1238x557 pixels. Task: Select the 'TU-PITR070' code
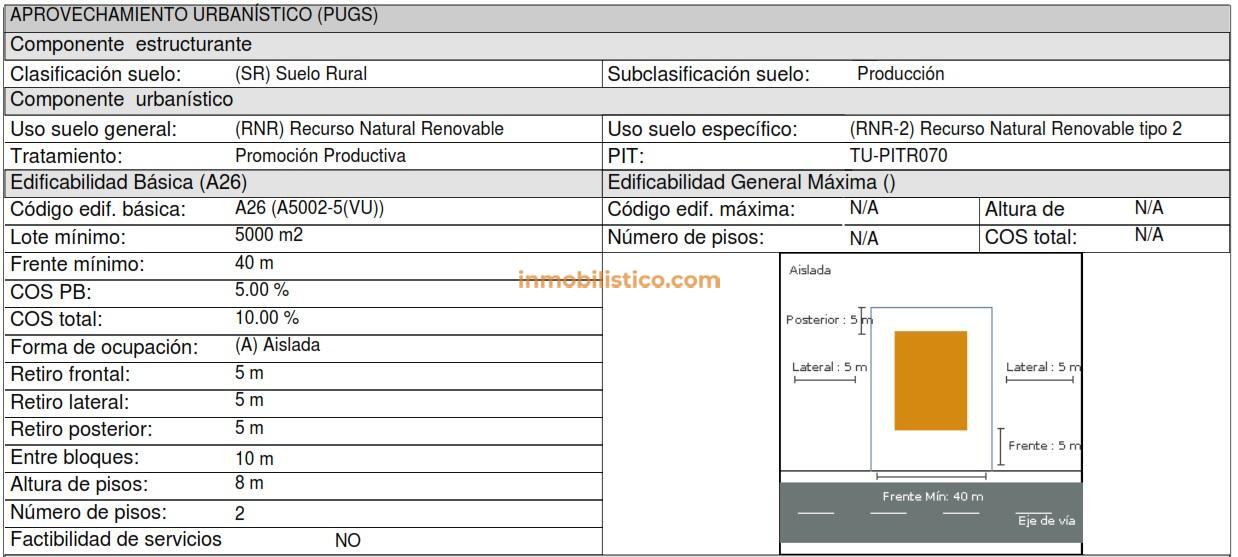[x=898, y=156]
